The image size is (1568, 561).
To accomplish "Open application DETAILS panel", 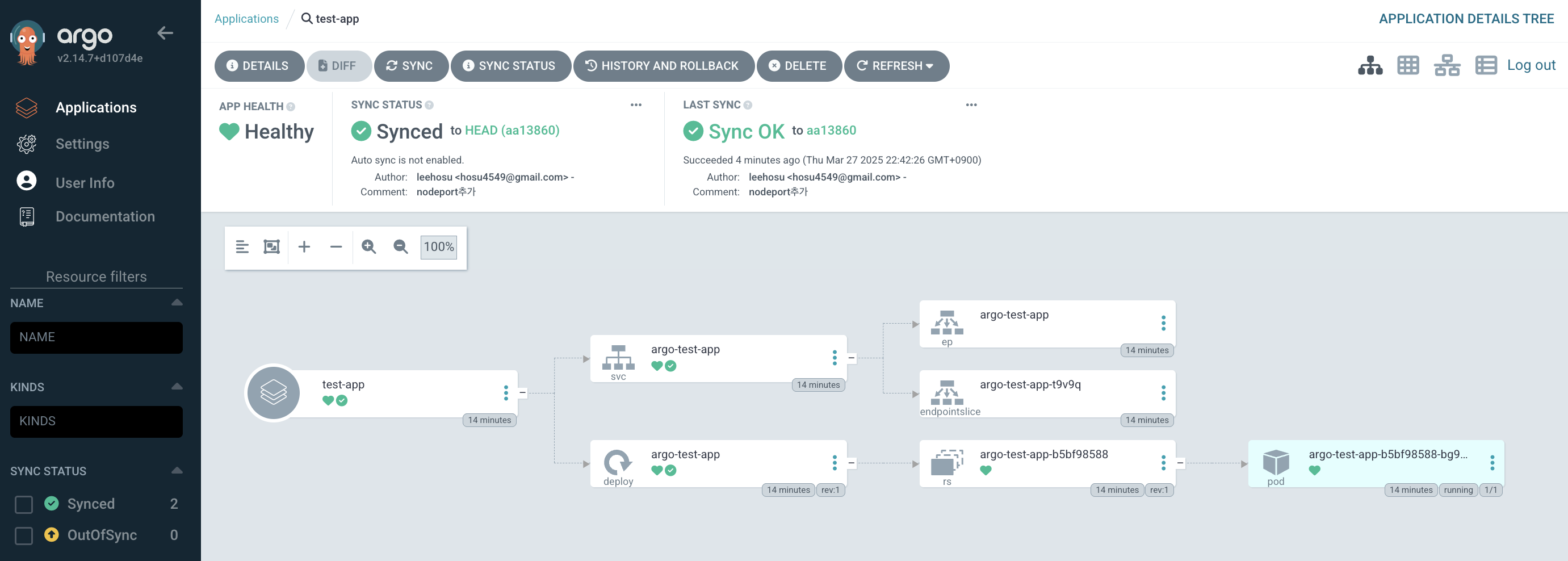I will click(x=259, y=66).
